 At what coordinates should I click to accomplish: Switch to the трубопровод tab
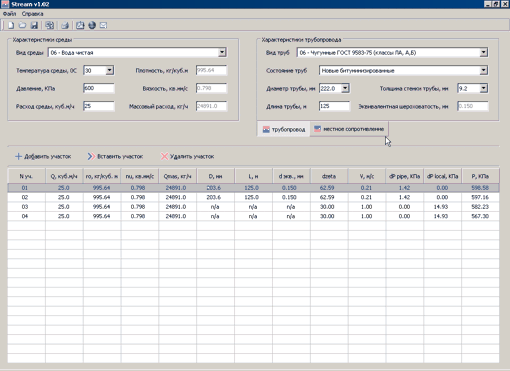(x=284, y=129)
